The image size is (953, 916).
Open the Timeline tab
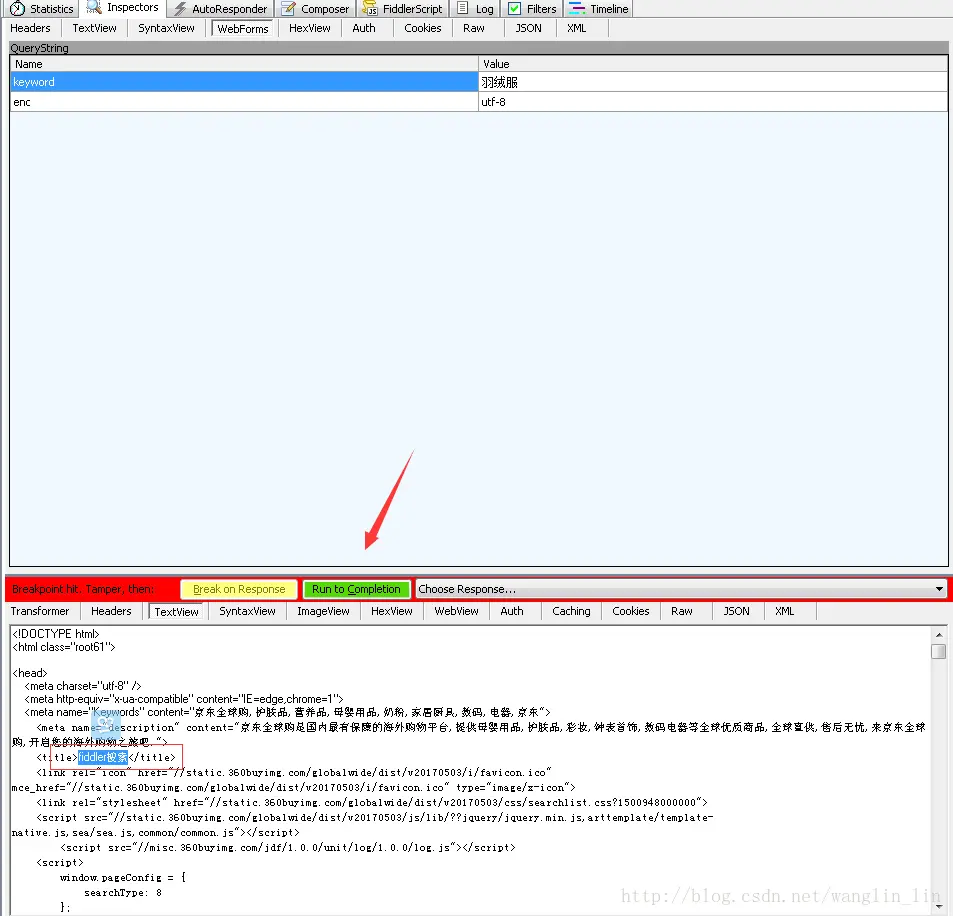(599, 9)
